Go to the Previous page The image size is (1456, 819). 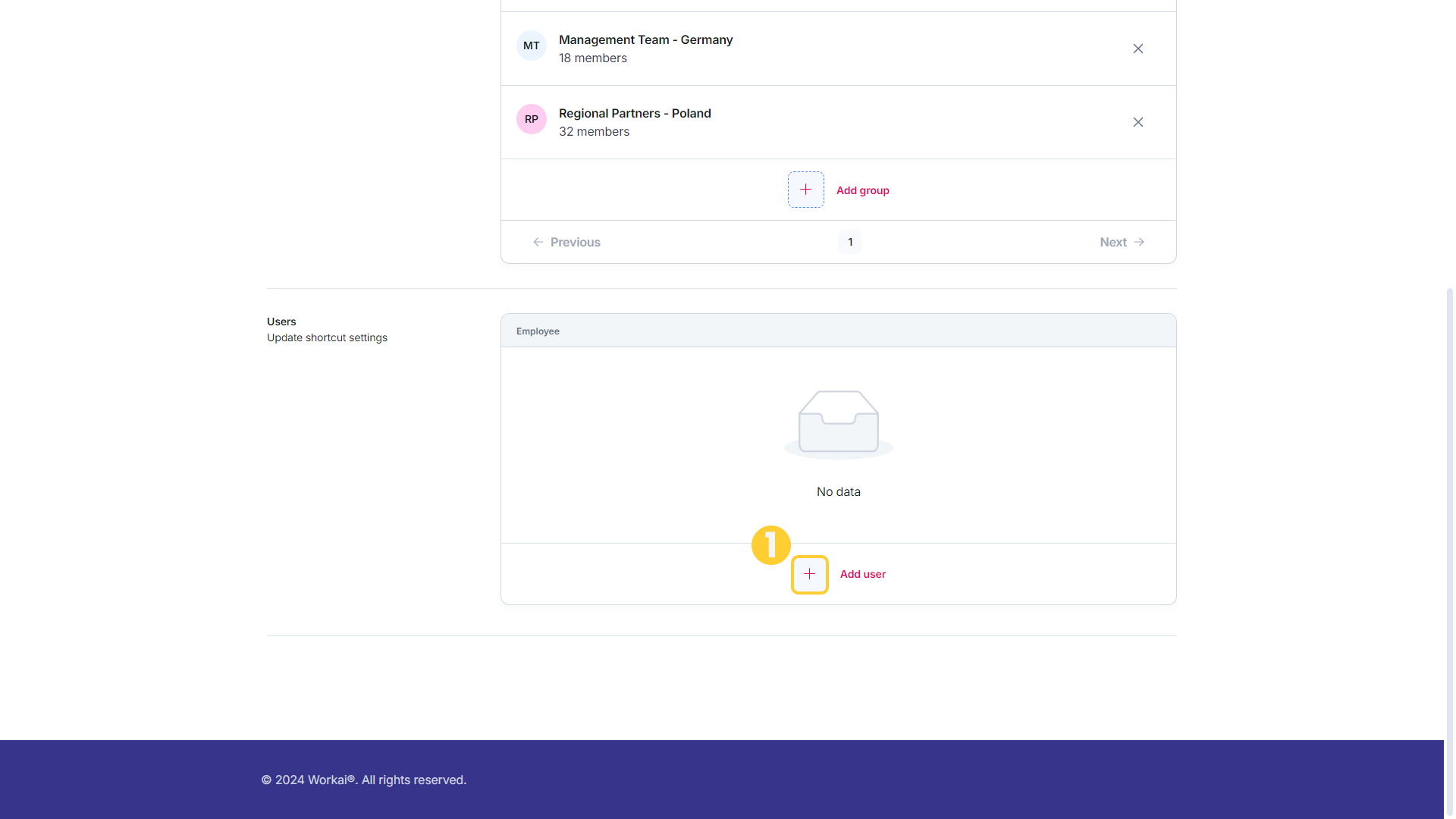tap(566, 242)
